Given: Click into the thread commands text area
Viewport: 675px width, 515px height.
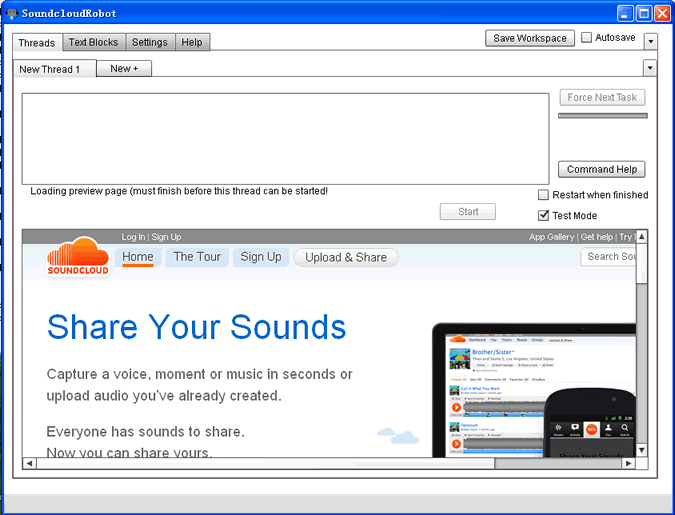Looking at the screenshot, I should point(285,139).
